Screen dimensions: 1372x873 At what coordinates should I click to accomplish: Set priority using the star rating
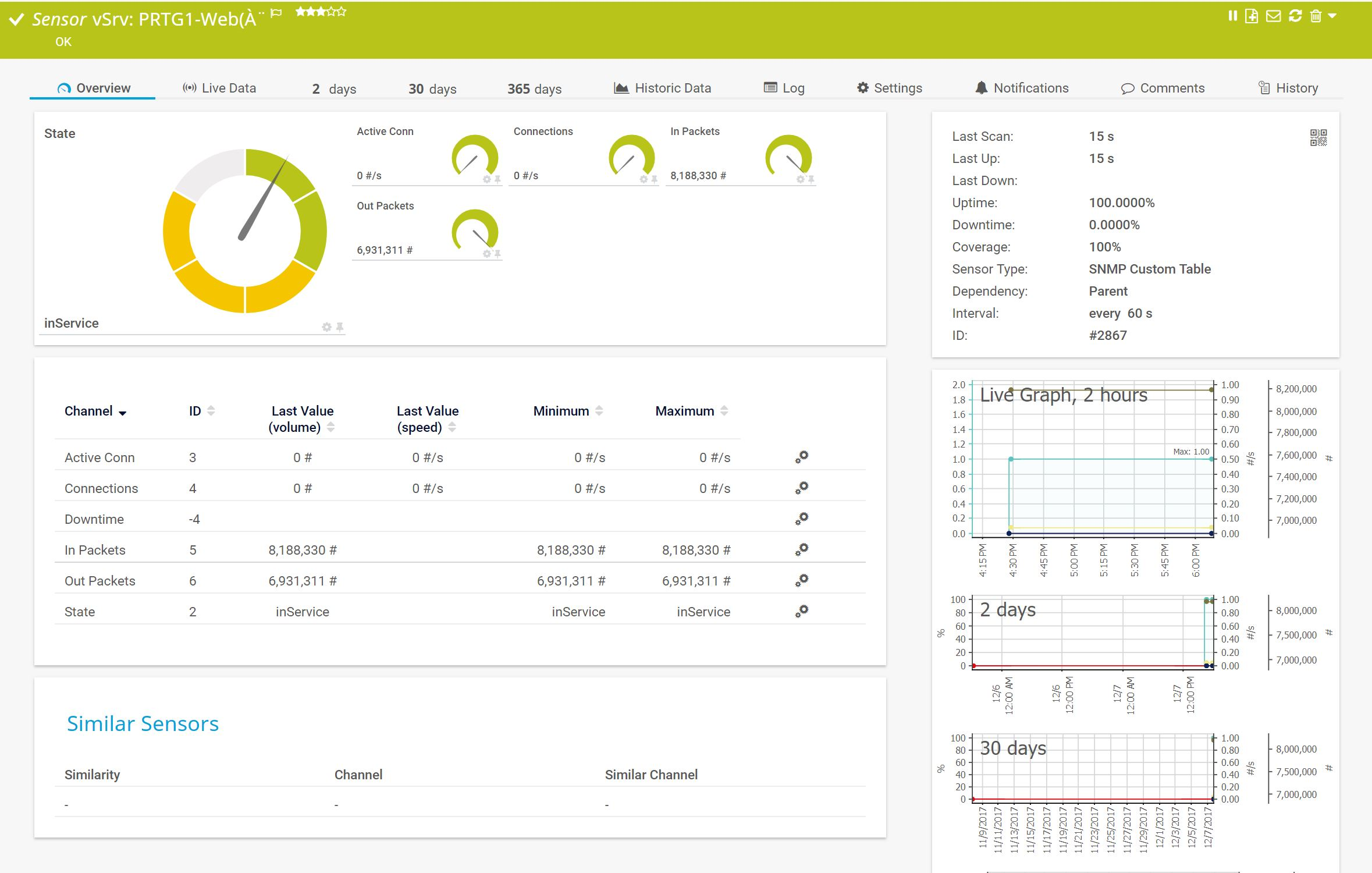[321, 12]
